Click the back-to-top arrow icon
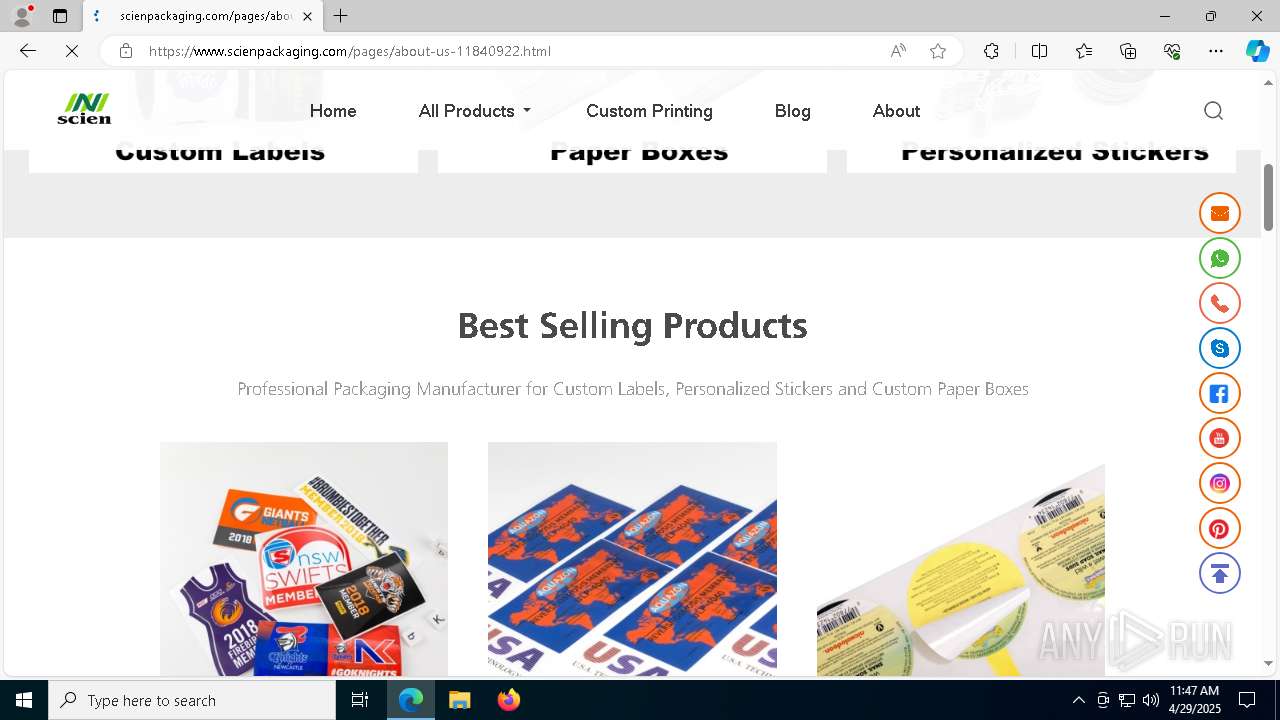The height and width of the screenshot is (720, 1280). tap(1219, 573)
